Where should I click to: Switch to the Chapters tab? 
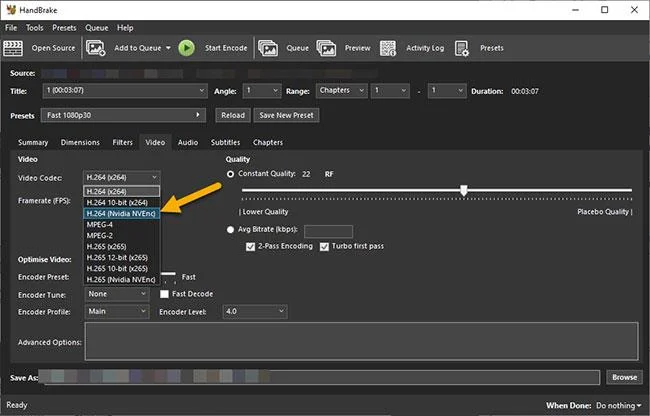(x=268, y=143)
